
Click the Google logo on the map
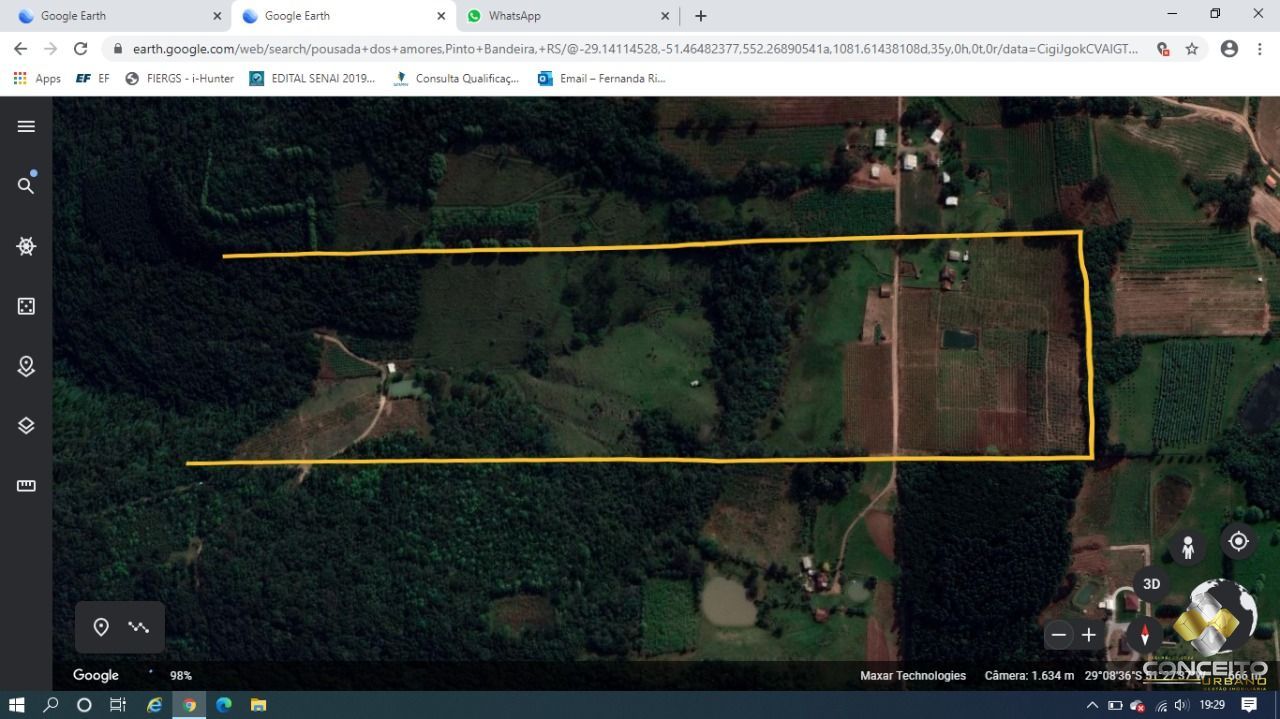[x=96, y=675]
